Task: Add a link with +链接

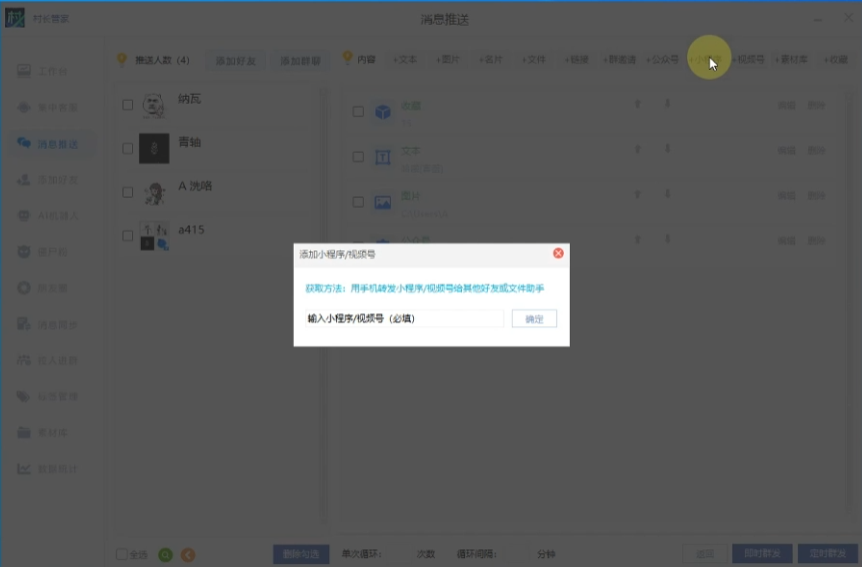Action: coord(576,59)
